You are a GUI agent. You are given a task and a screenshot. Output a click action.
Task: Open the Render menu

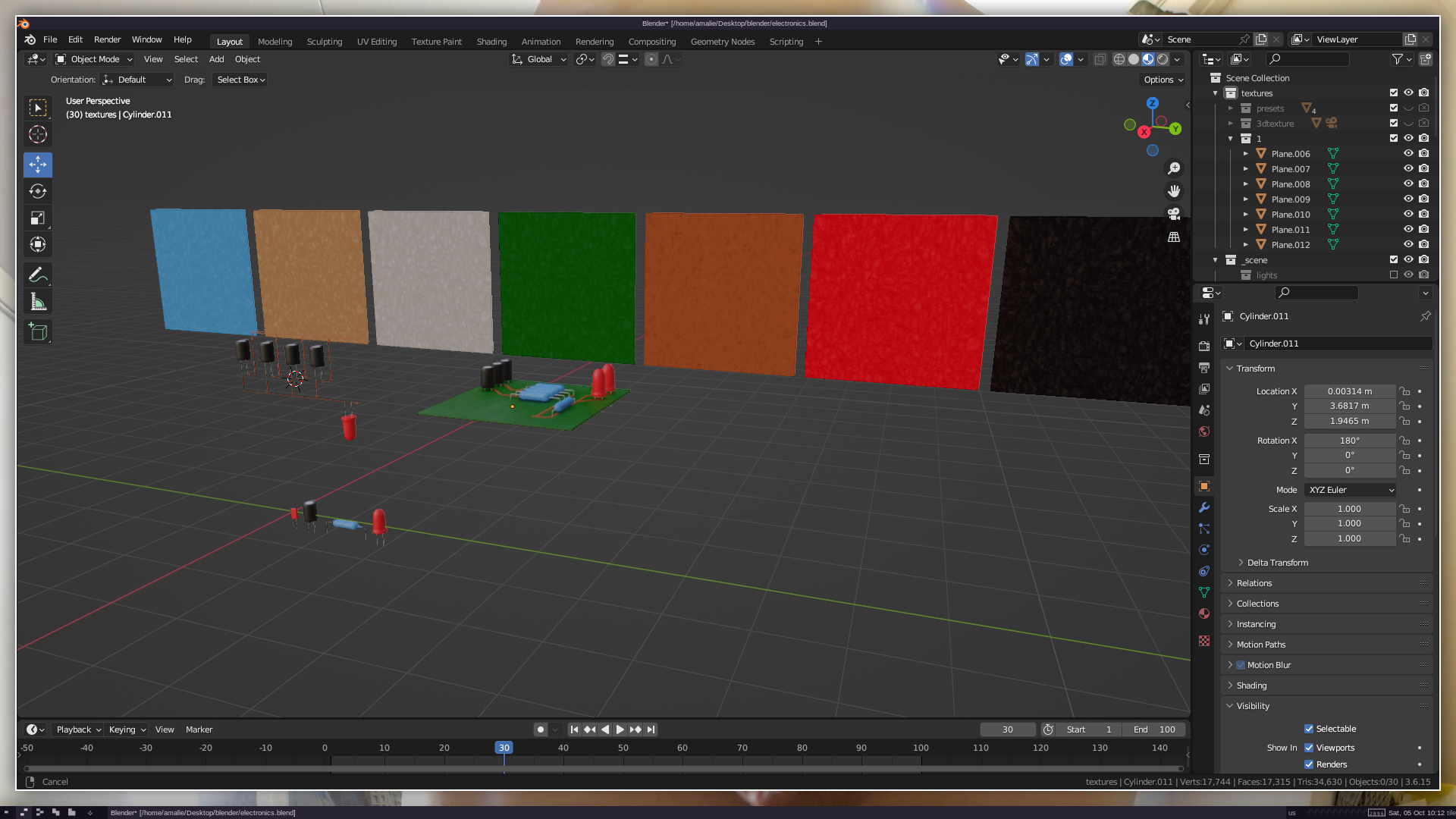pyautogui.click(x=107, y=39)
